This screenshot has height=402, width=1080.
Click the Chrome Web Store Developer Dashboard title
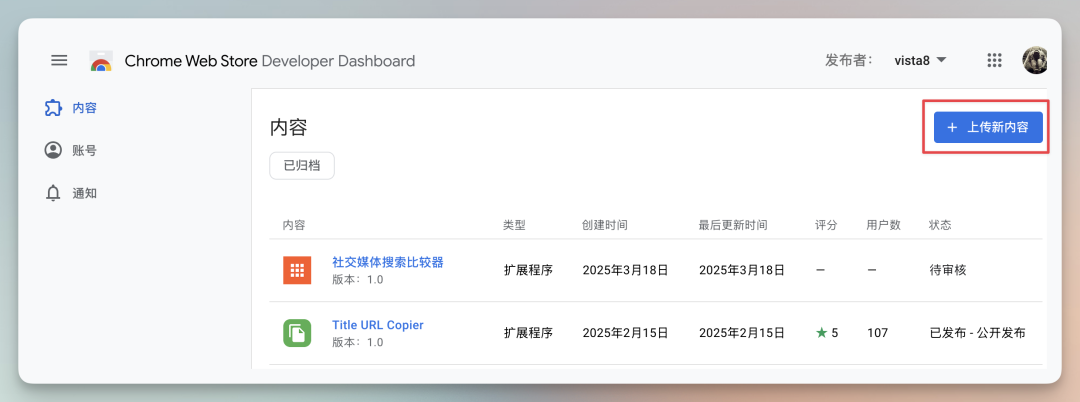click(x=270, y=61)
